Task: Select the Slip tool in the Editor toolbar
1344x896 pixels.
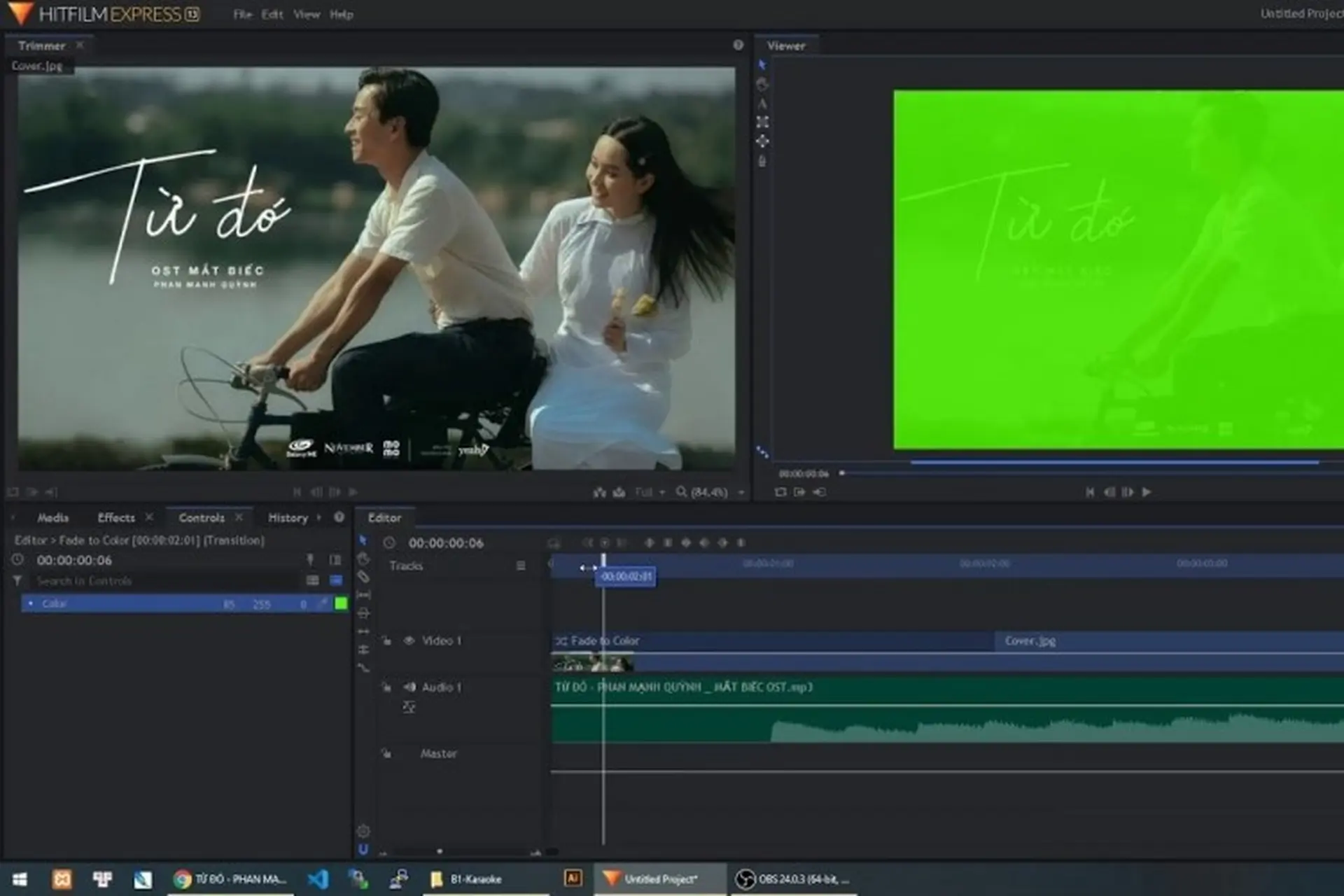Action: point(363,595)
